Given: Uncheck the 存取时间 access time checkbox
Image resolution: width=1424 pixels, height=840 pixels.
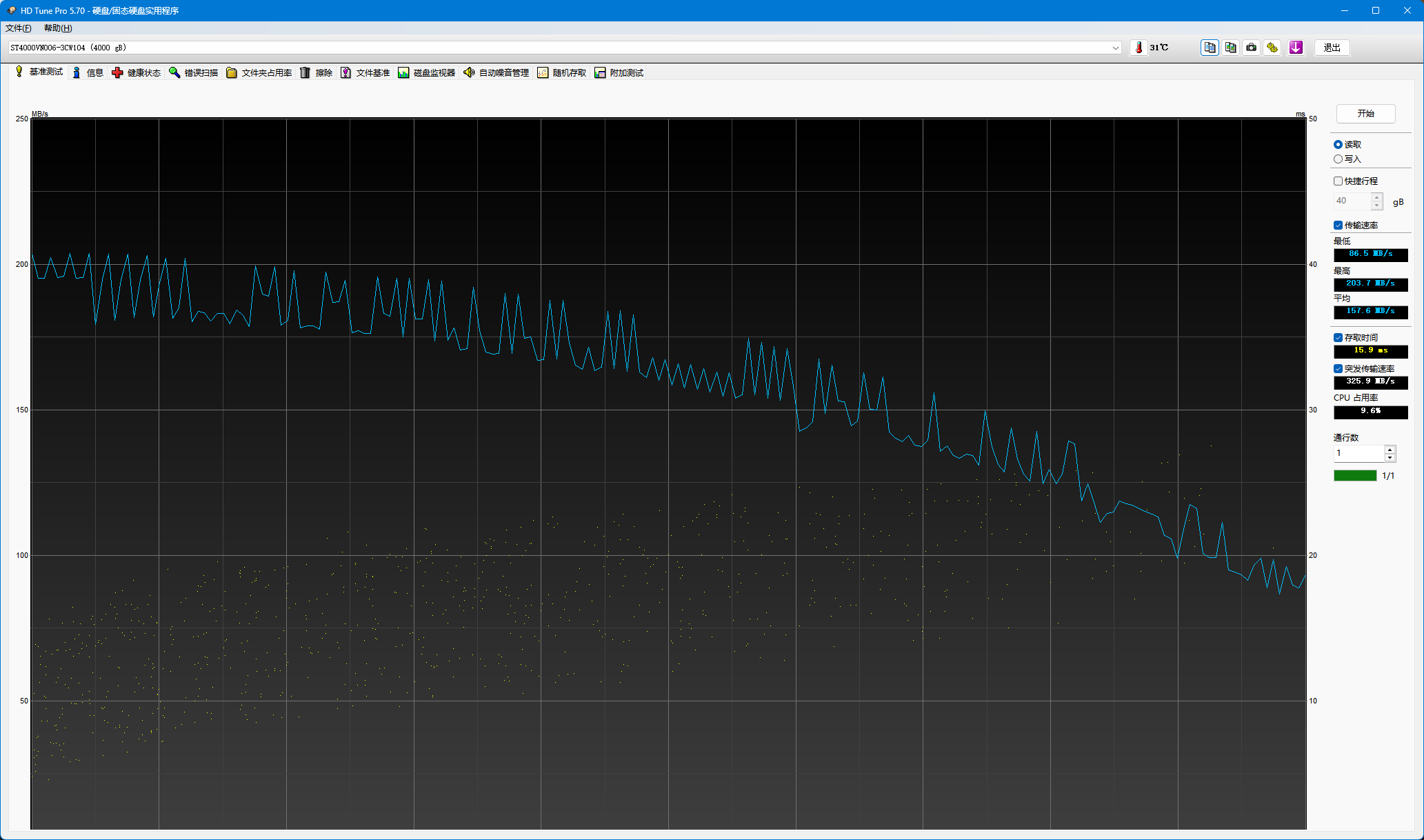Looking at the screenshot, I should [1338, 338].
